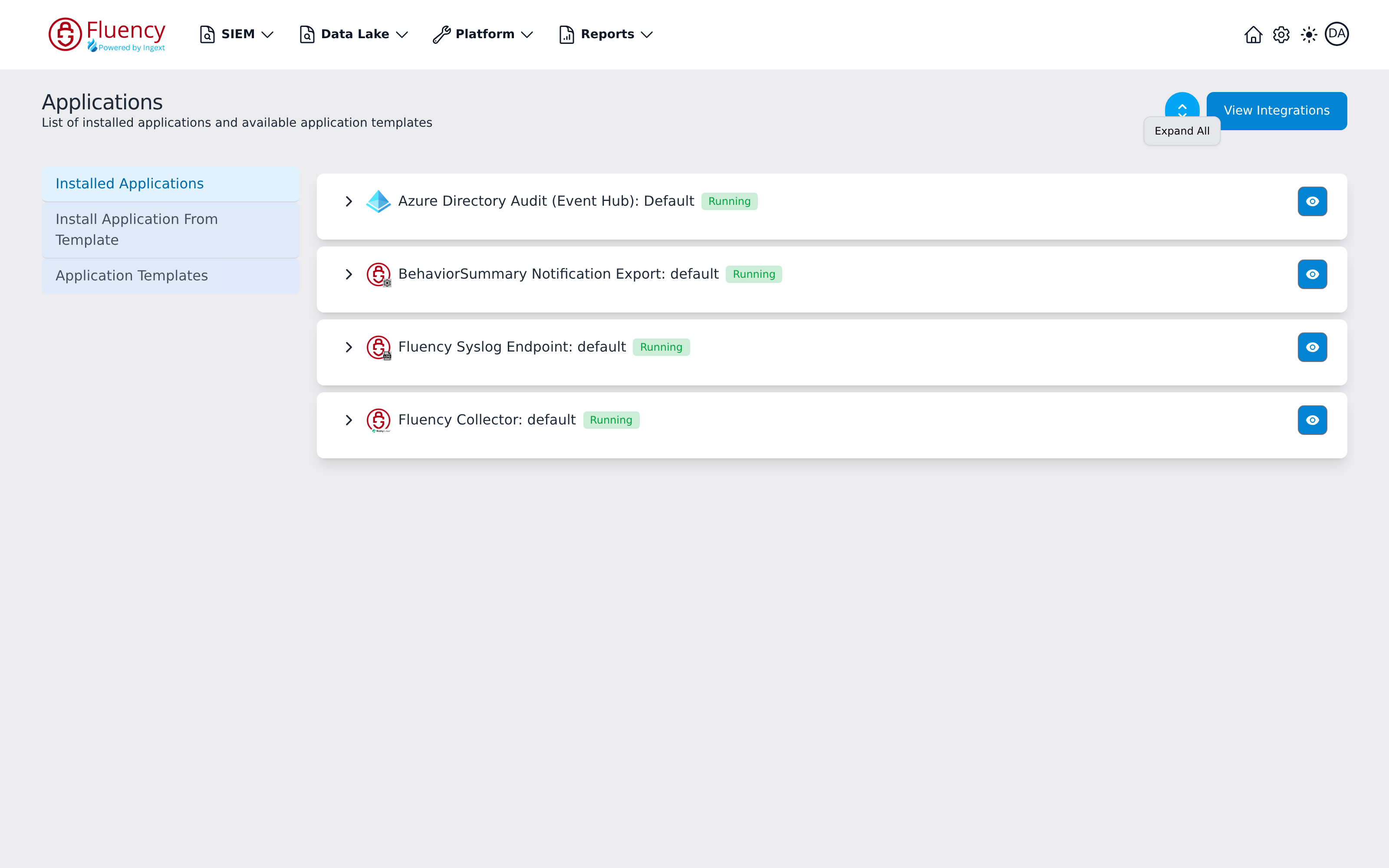The image size is (1389, 868).
Task: Expand the Fluency Syslog Endpoint row chevron
Action: 349,347
